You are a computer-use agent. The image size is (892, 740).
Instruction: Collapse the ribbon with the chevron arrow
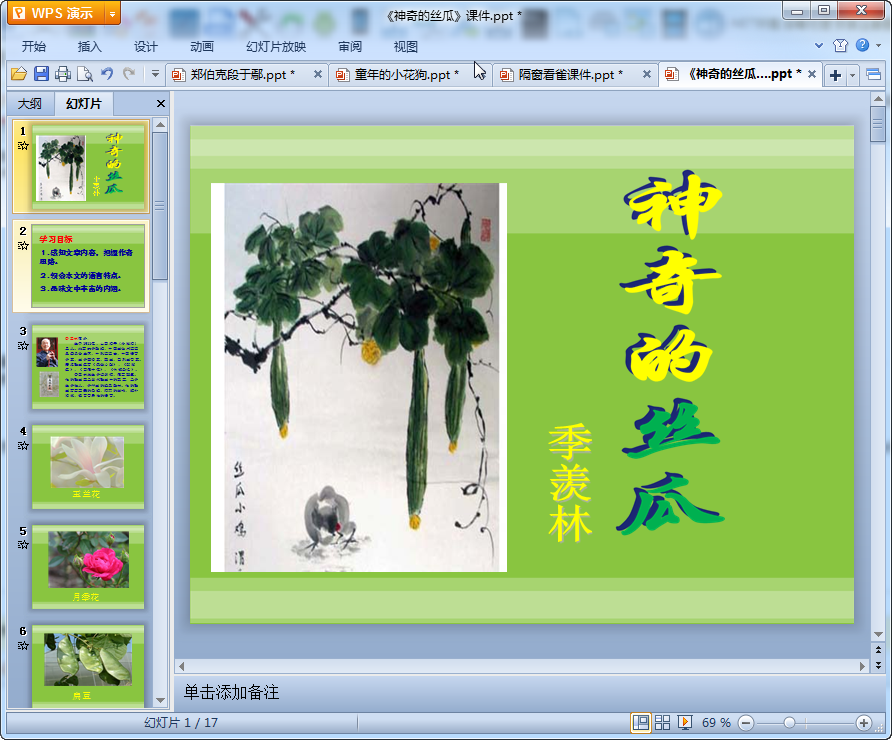[819, 46]
